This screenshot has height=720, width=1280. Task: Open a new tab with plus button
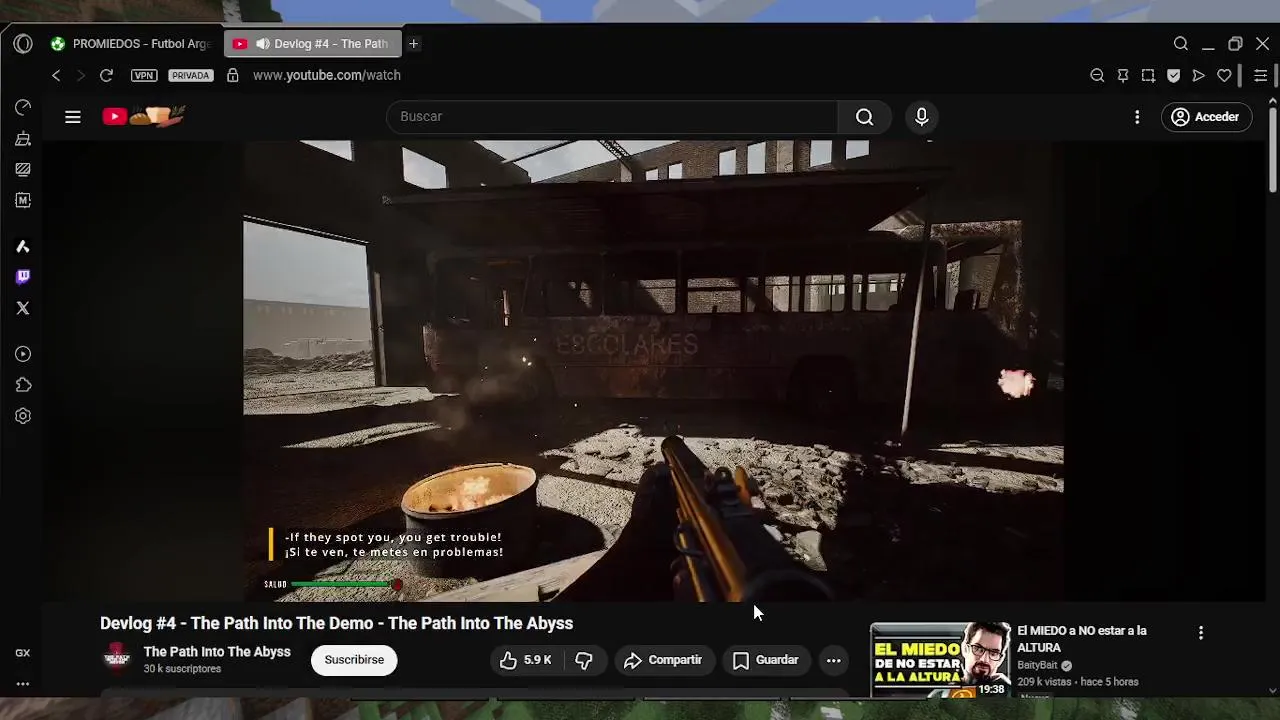[x=413, y=44]
